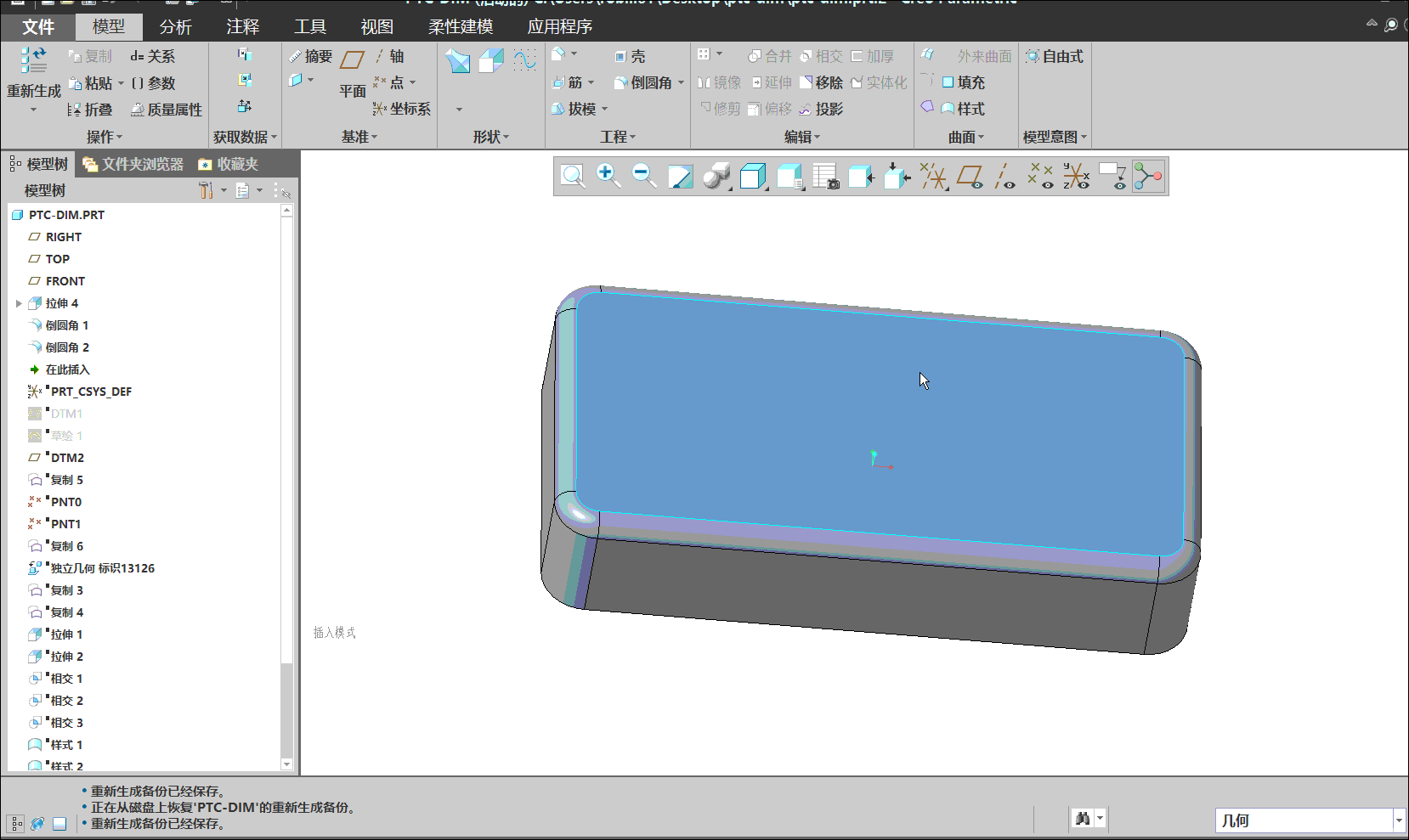Click the model tree scrollbar down arrow
1409x840 pixels.
[x=287, y=764]
